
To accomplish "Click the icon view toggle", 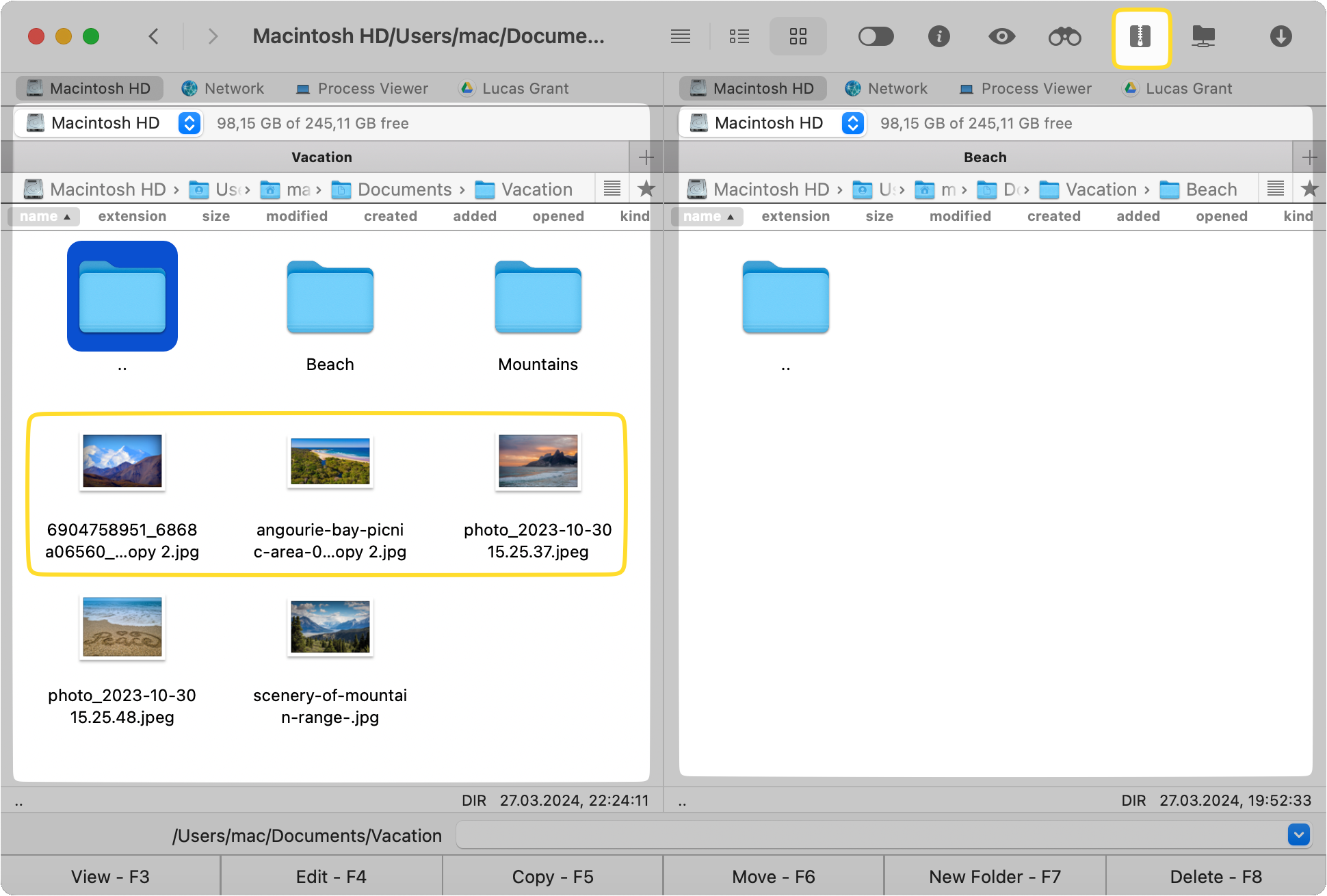I will click(797, 38).
